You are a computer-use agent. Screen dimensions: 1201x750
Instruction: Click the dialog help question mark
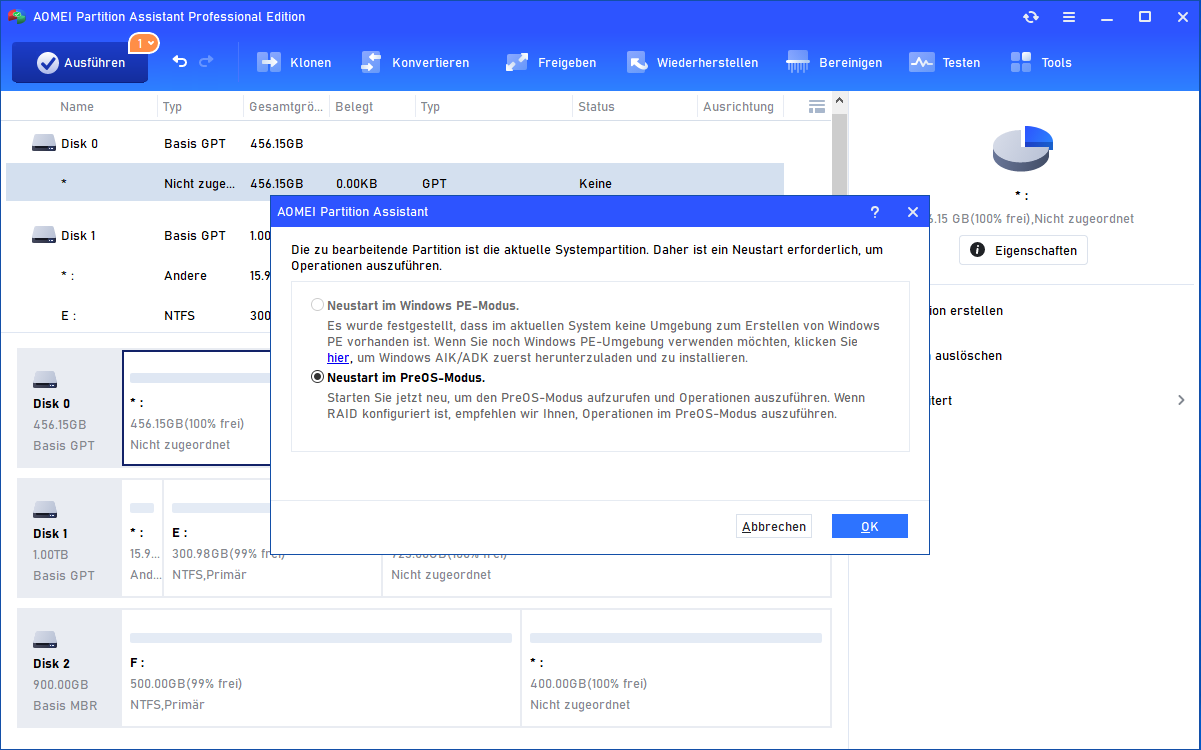[875, 212]
